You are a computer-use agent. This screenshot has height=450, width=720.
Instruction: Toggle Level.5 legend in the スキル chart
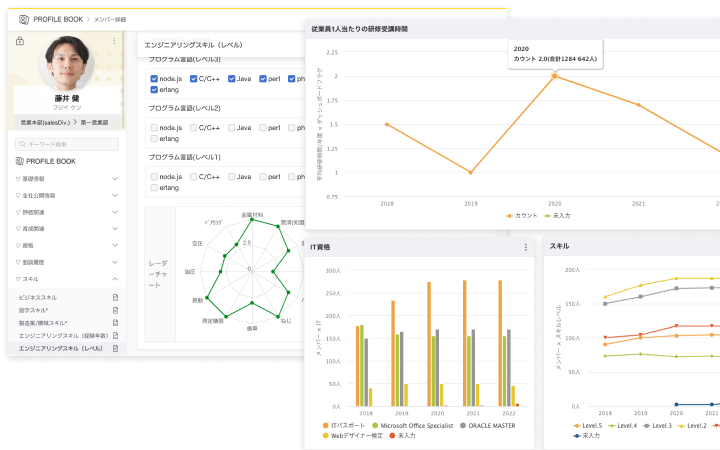tap(587, 426)
